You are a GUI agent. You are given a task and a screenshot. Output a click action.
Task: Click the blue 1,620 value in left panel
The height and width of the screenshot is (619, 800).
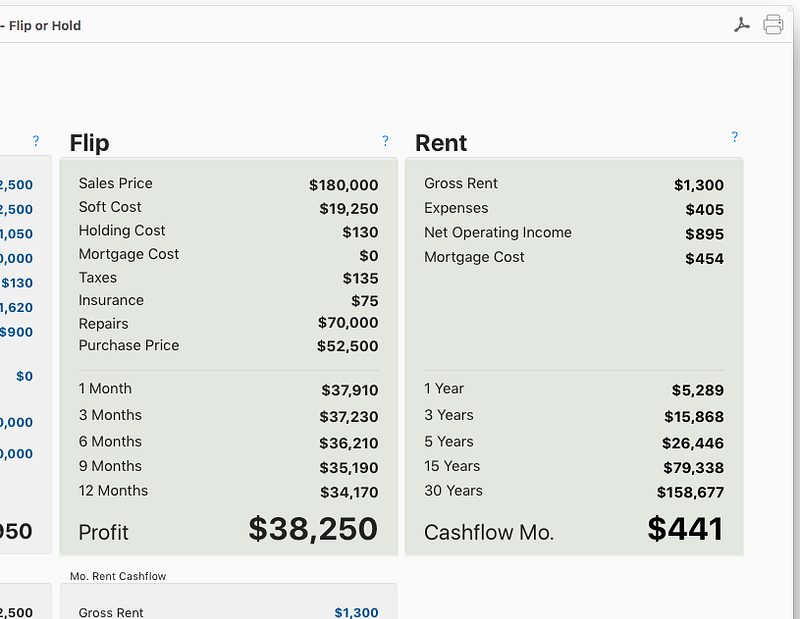pos(16,308)
